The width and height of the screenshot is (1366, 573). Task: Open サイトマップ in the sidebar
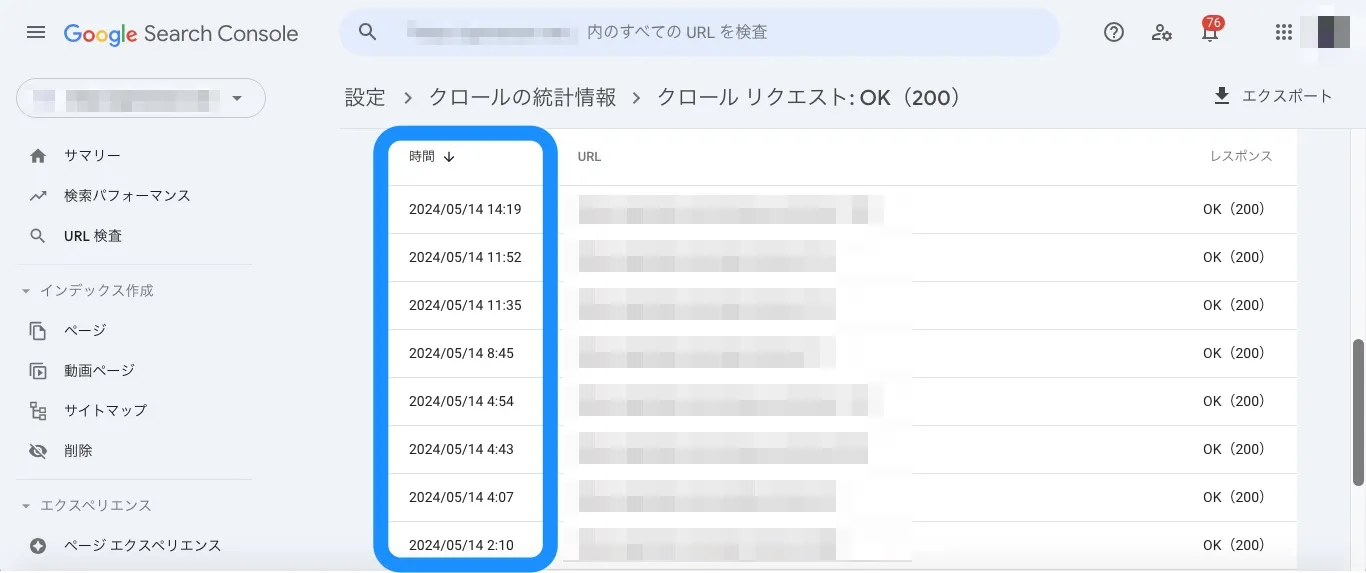[105, 411]
